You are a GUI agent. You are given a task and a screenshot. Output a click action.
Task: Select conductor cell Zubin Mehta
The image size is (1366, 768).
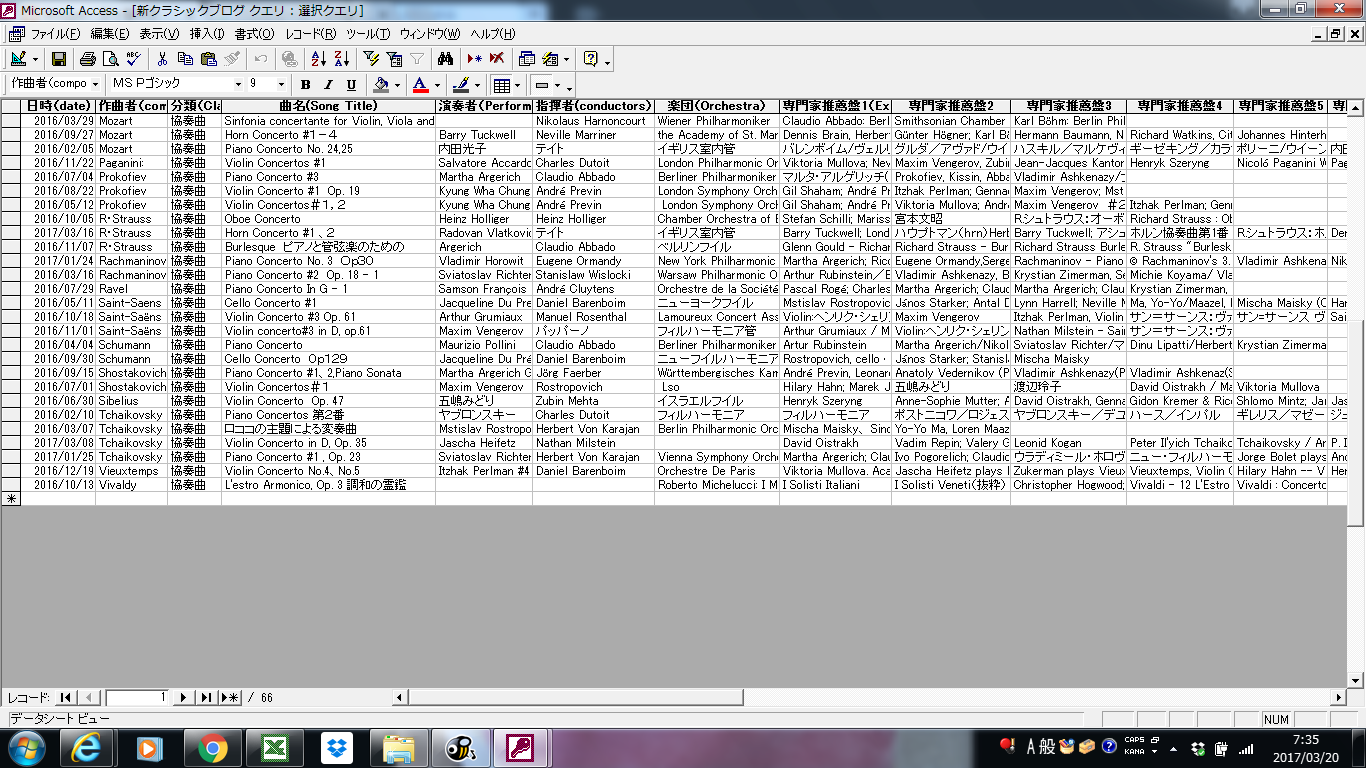pos(593,401)
